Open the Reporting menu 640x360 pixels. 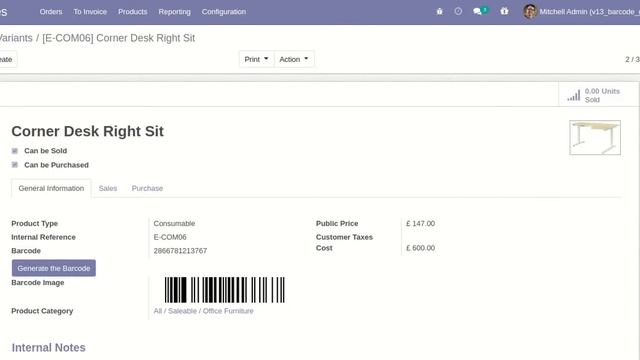tap(175, 12)
